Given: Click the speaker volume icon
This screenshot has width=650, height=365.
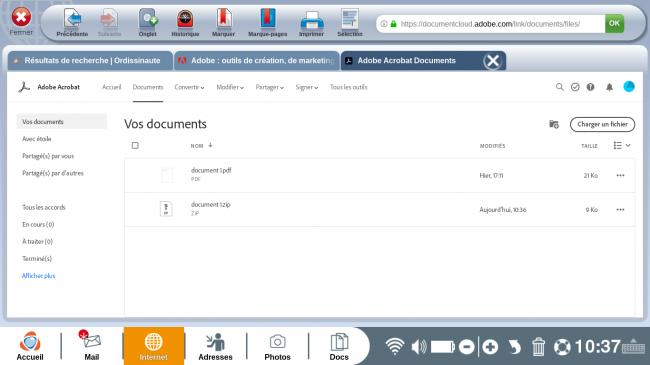Looking at the screenshot, I should 419,346.
